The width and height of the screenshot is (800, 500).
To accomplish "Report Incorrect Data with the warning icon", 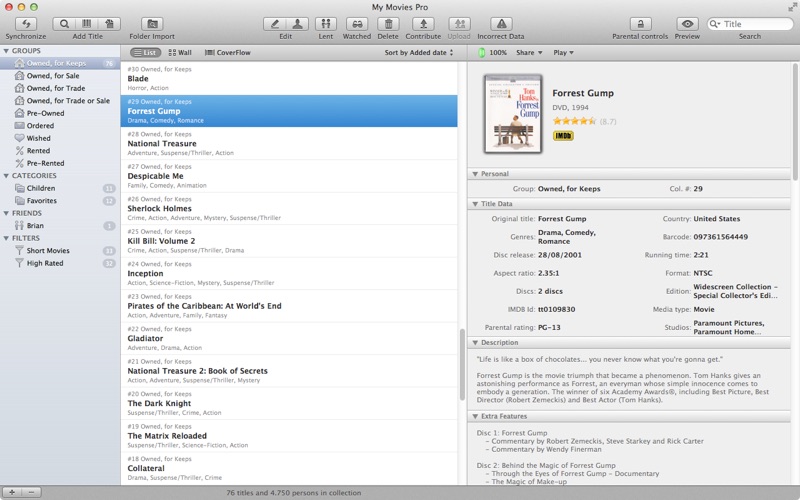I will pos(501,23).
